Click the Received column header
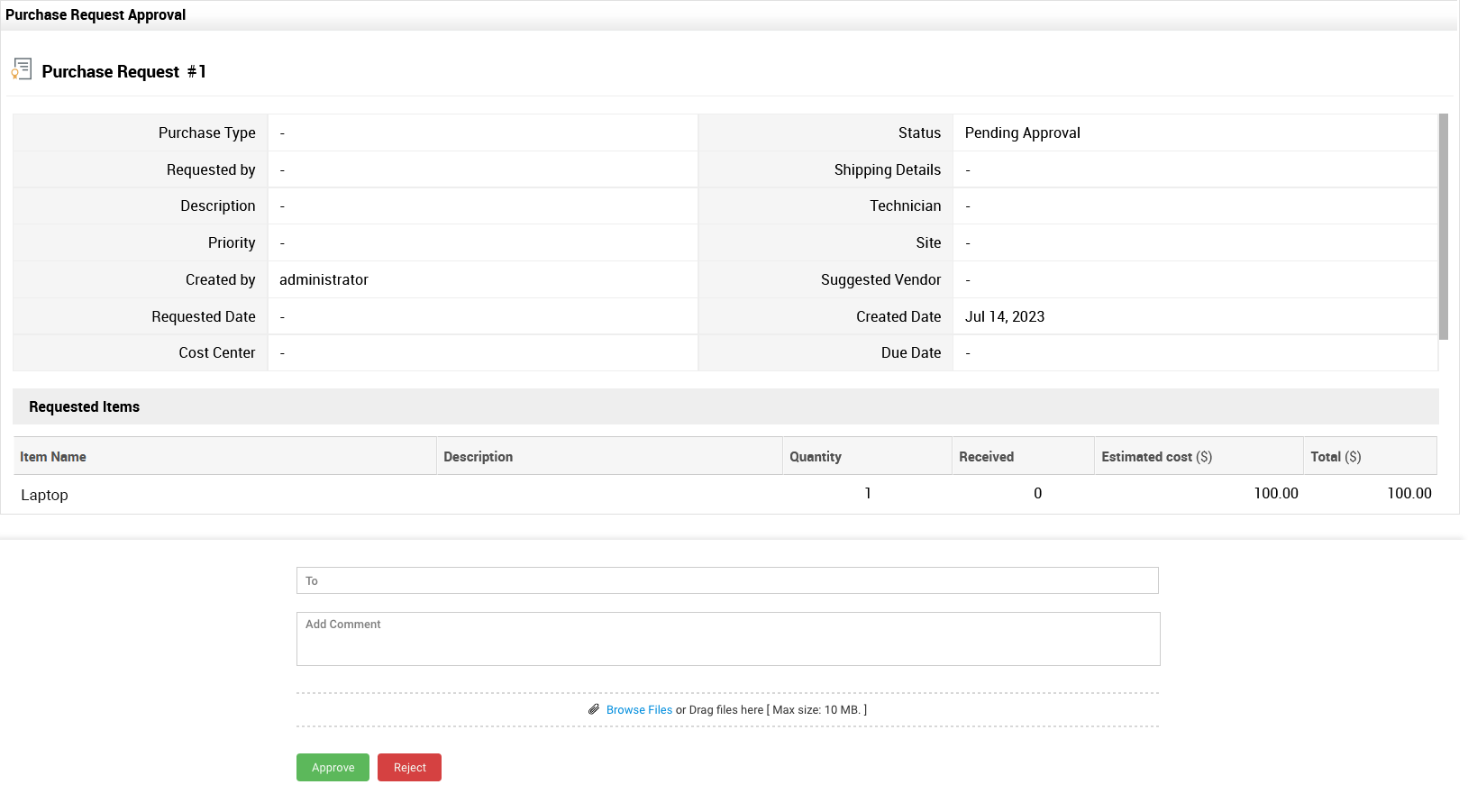The image size is (1468, 812). point(986,457)
